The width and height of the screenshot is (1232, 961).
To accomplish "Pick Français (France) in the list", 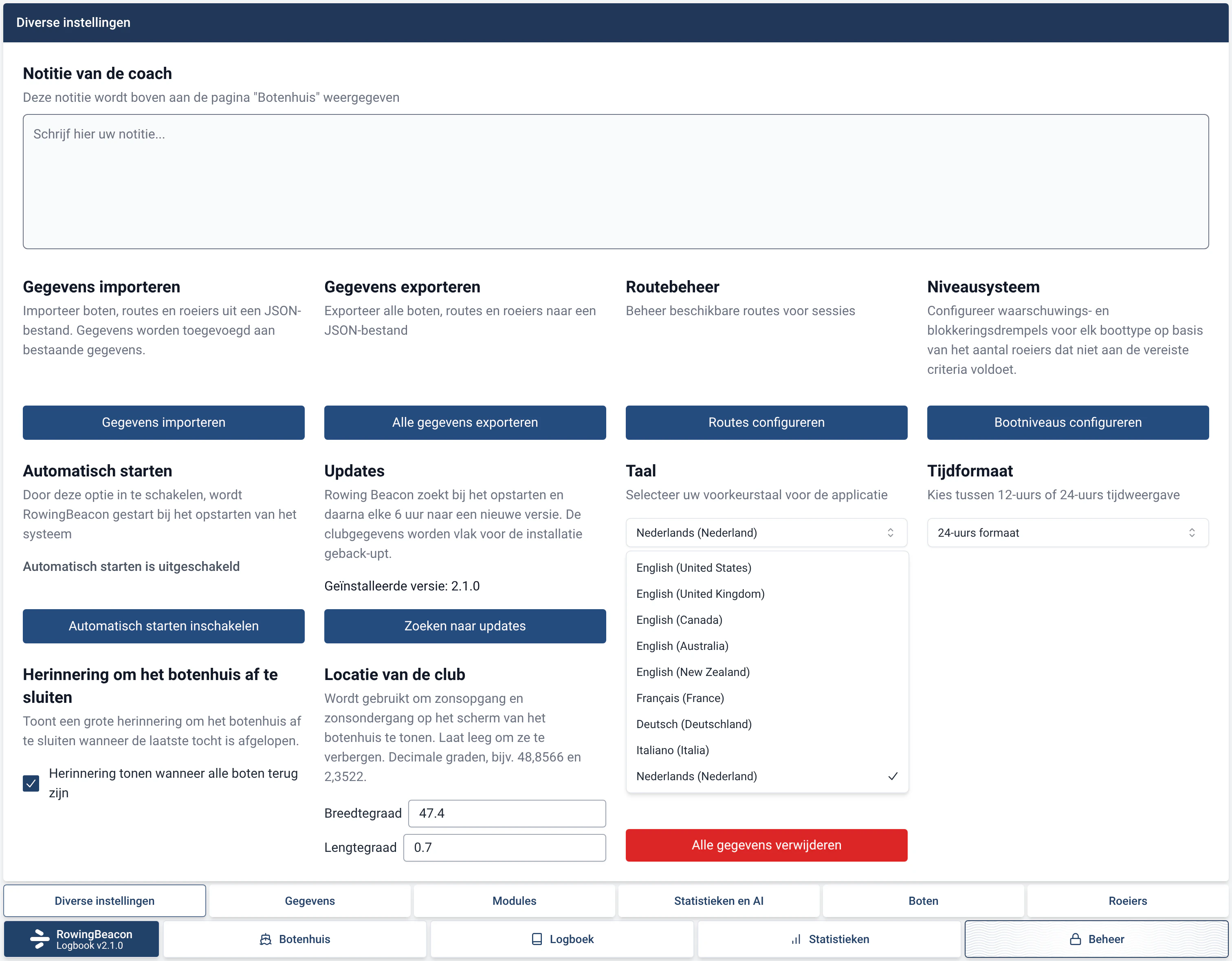I will pyautogui.click(x=767, y=698).
